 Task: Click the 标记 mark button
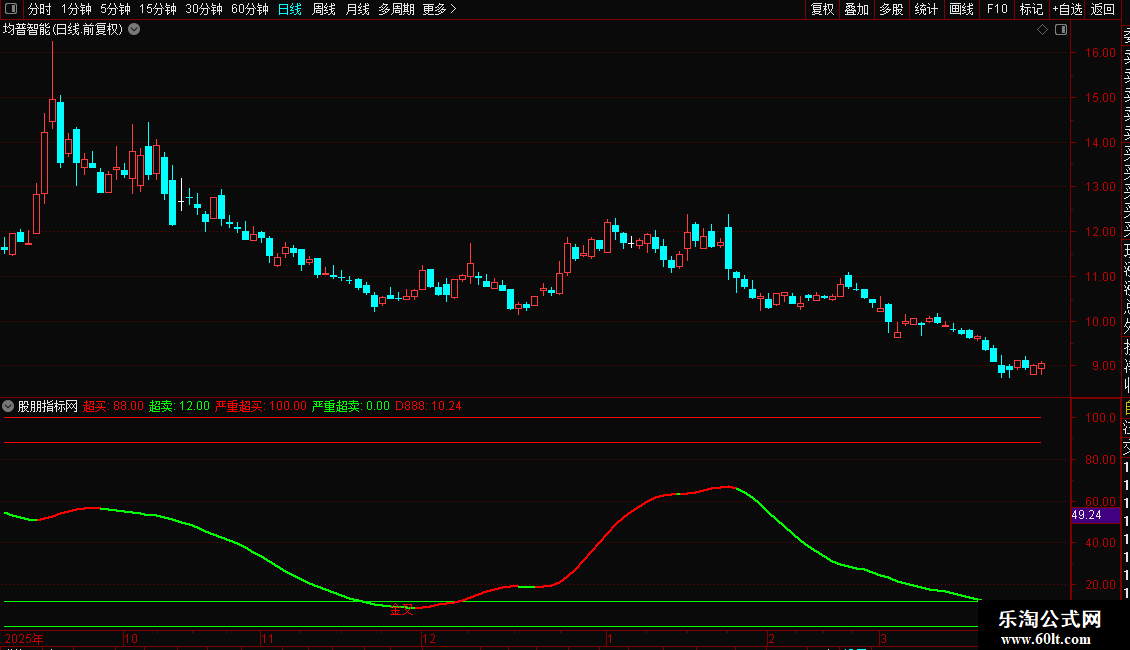[x=1031, y=9]
